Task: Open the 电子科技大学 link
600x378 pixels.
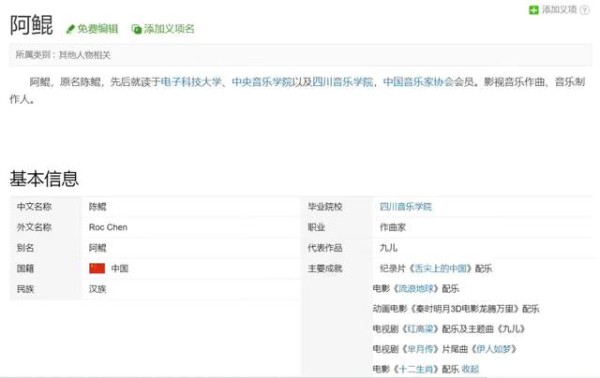Action: (191, 82)
